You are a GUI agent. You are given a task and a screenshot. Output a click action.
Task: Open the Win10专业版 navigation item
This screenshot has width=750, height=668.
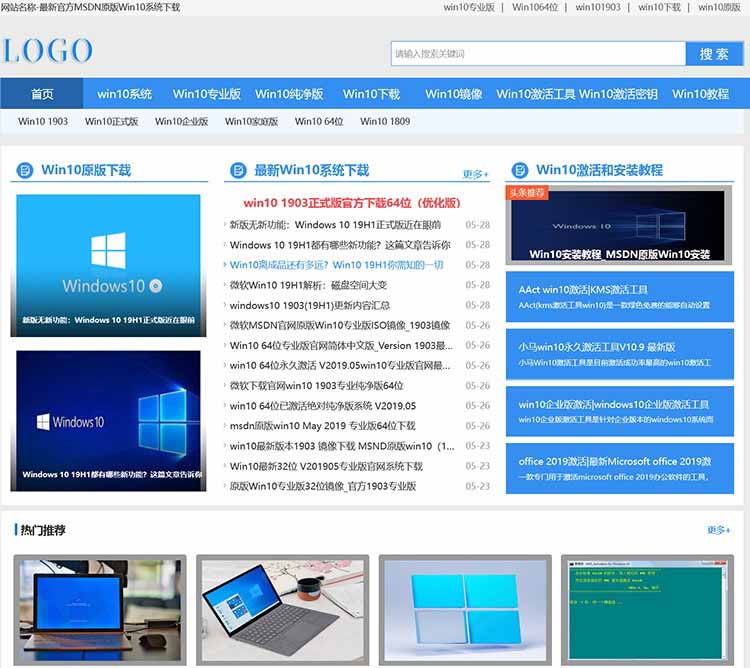(207, 94)
